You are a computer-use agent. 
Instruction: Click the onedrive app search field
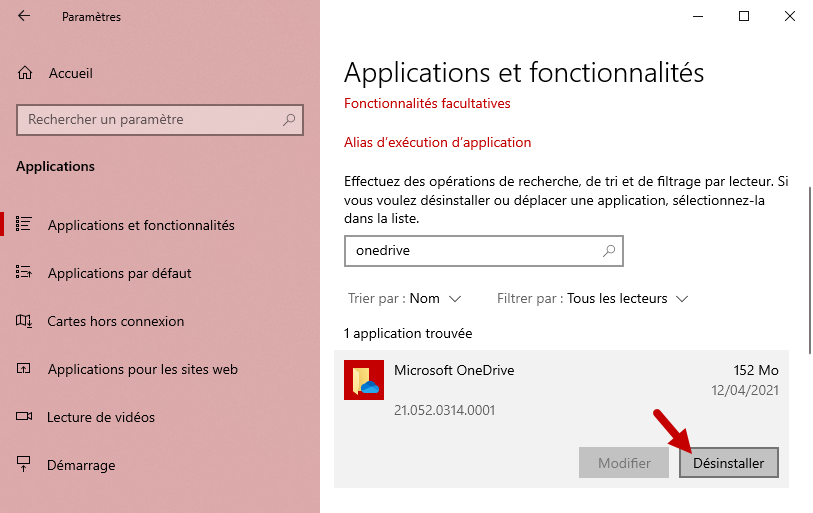484,251
